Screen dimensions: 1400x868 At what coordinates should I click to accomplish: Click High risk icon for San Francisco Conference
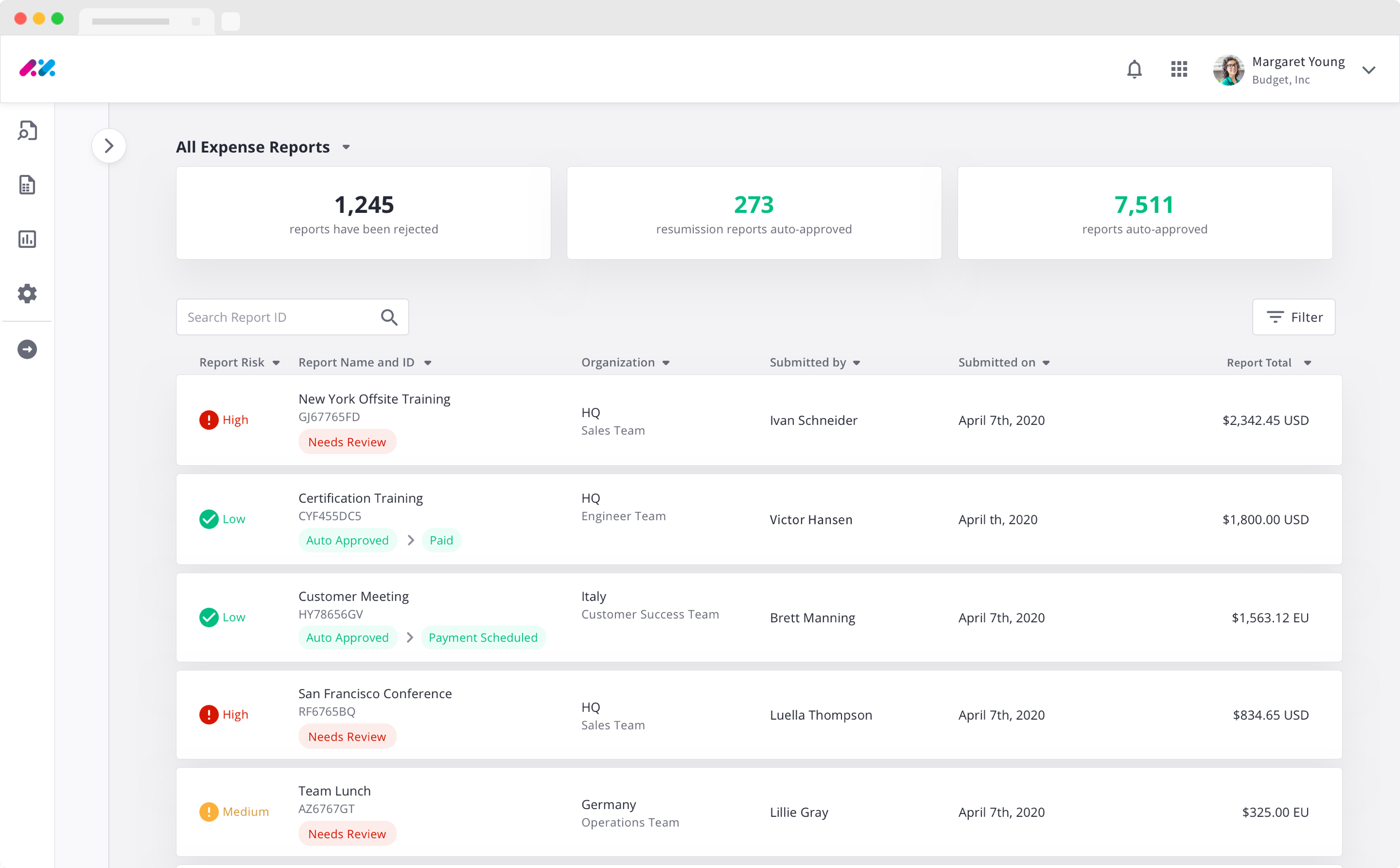209,715
